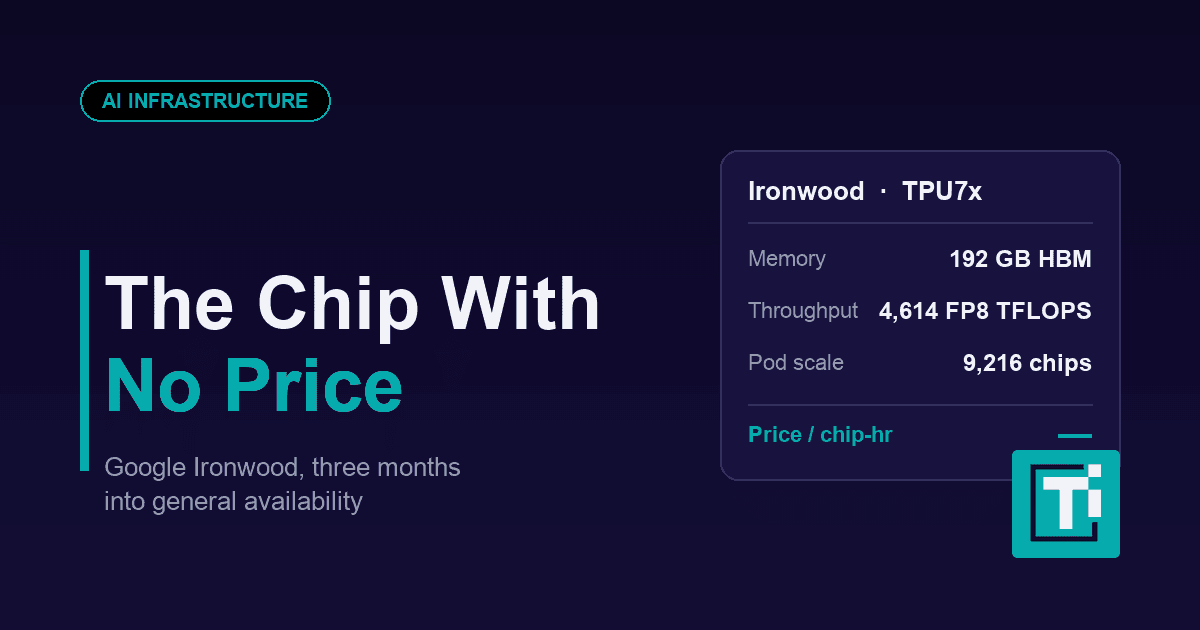
Task: Click the teal dash beside Price / chip-hr
Action: pos(1074,436)
